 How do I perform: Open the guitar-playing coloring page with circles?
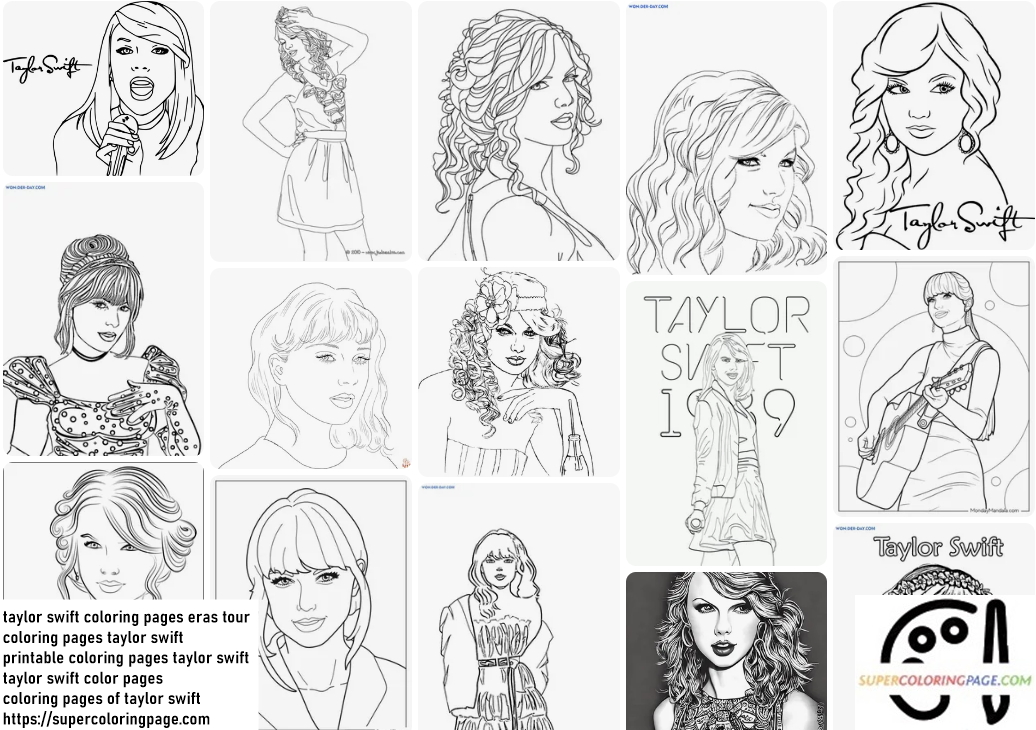click(x=934, y=386)
